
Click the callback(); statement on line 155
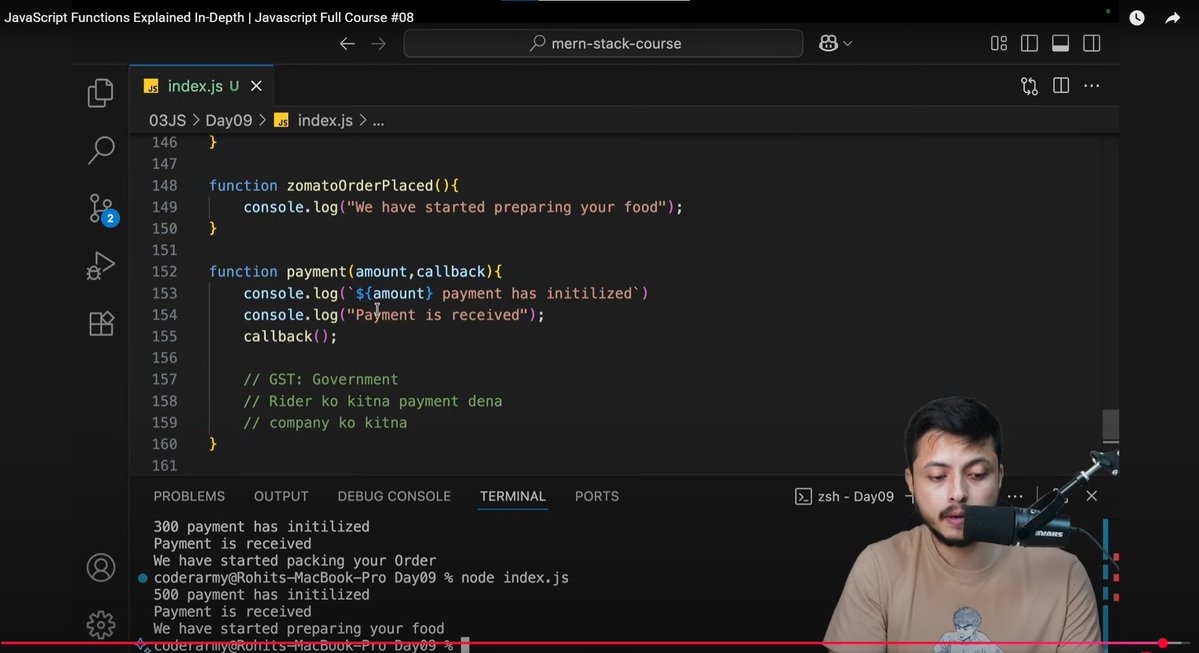click(x=290, y=336)
